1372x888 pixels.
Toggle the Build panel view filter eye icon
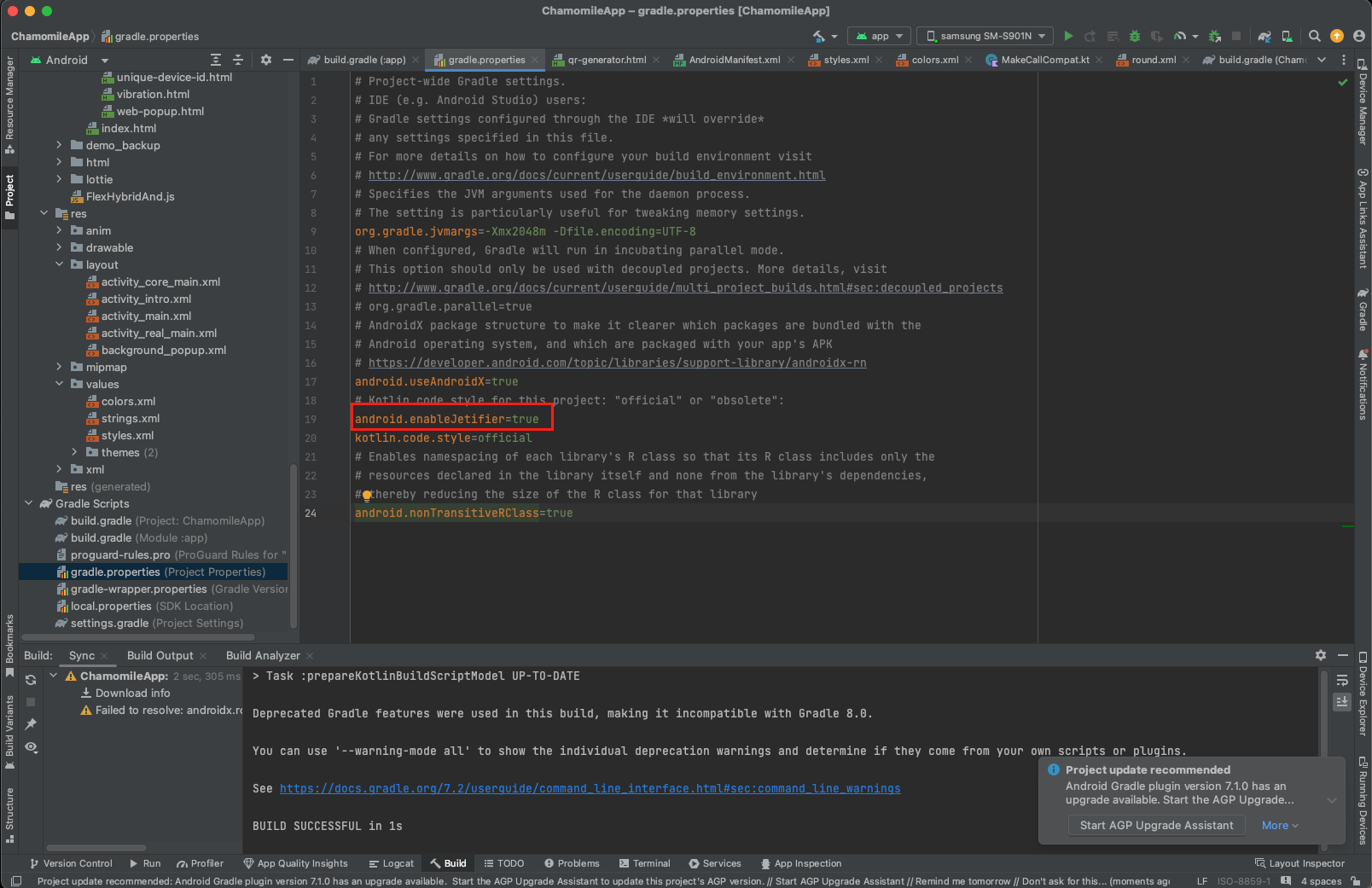pyautogui.click(x=31, y=746)
